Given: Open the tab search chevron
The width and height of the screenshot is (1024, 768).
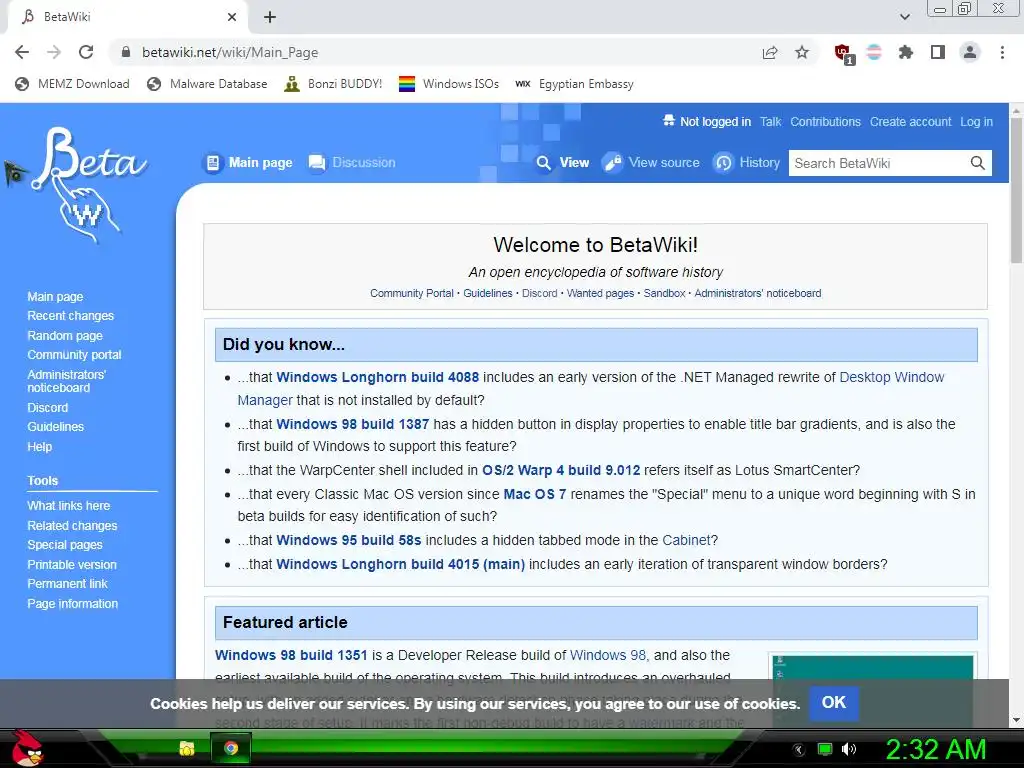Looking at the screenshot, I should (x=905, y=17).
